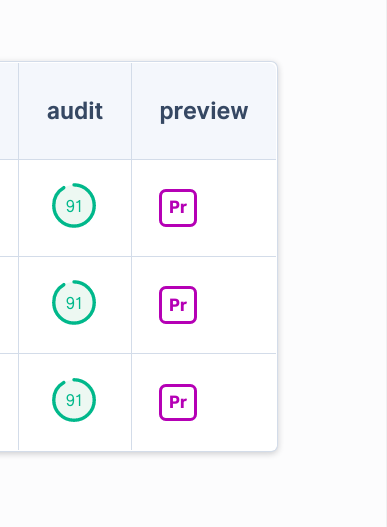Click the divider between audit and preview headers
Screen dimensions: 387x527
click(131, 111)
